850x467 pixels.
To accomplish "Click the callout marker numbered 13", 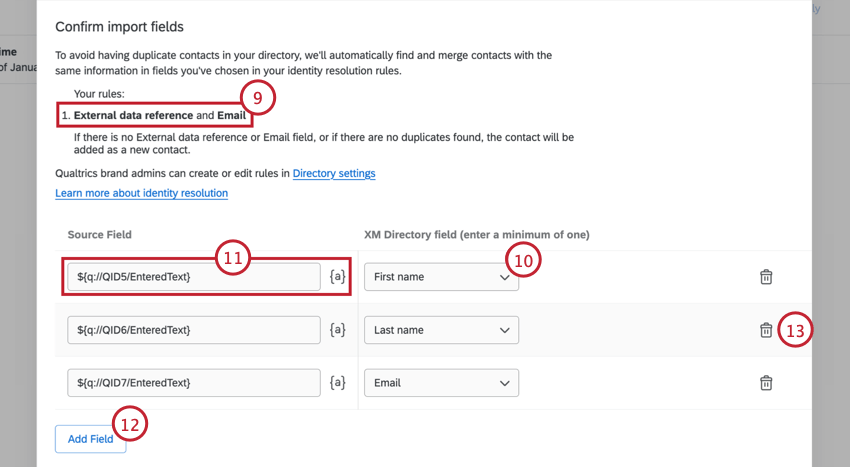I will 795,331.
